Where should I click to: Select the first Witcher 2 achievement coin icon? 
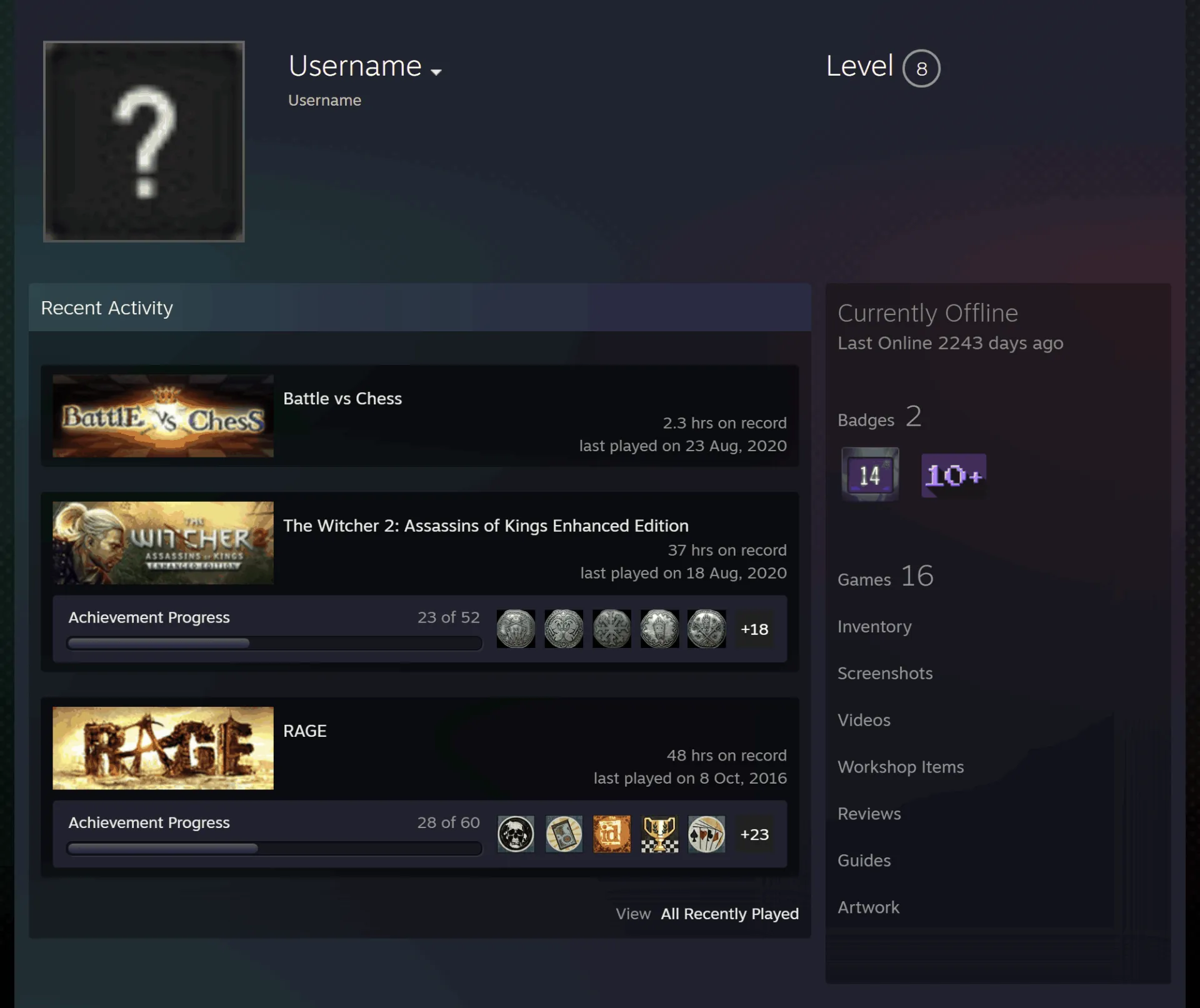(516, 629)
